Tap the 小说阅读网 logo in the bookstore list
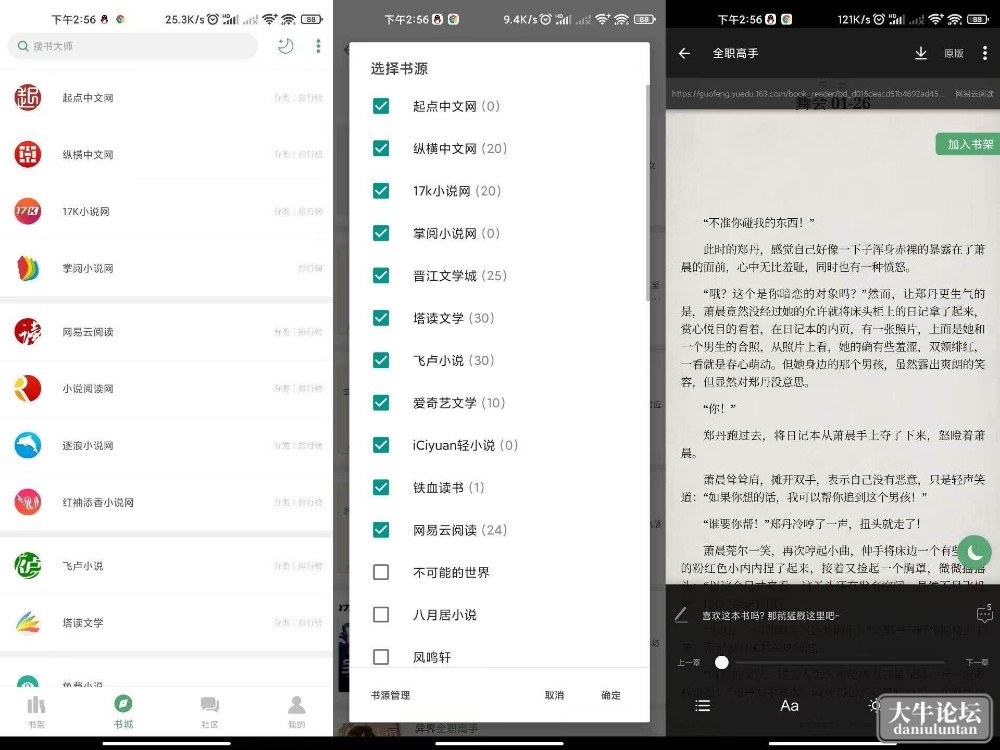Viewport: 1000px width, 750px height. (x=27, y=388)
